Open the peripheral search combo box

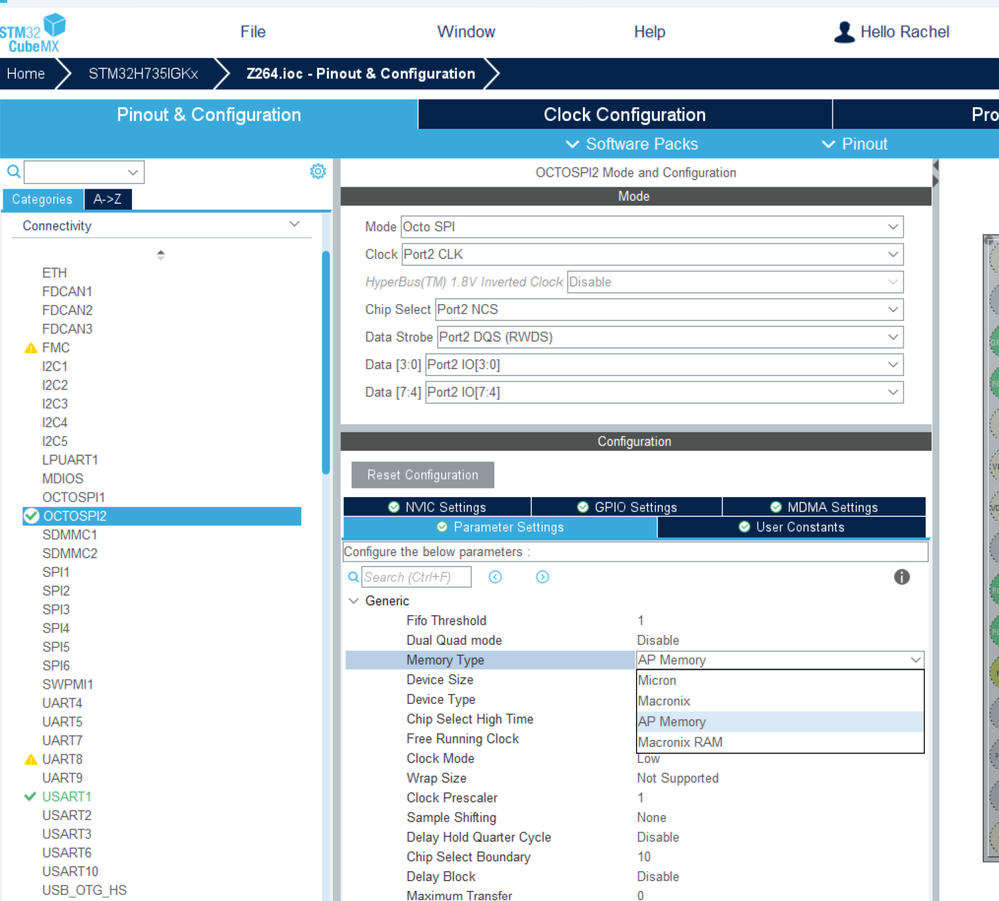tap(84, 172)
